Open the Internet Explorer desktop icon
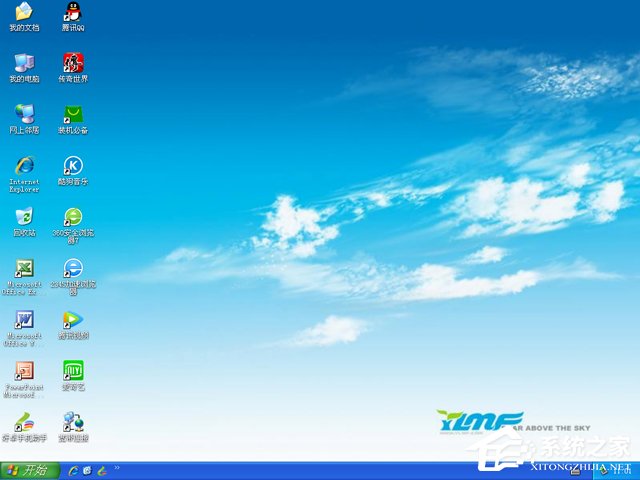The width and height of the screenshot is (640, 480). (x=24, y=166)
